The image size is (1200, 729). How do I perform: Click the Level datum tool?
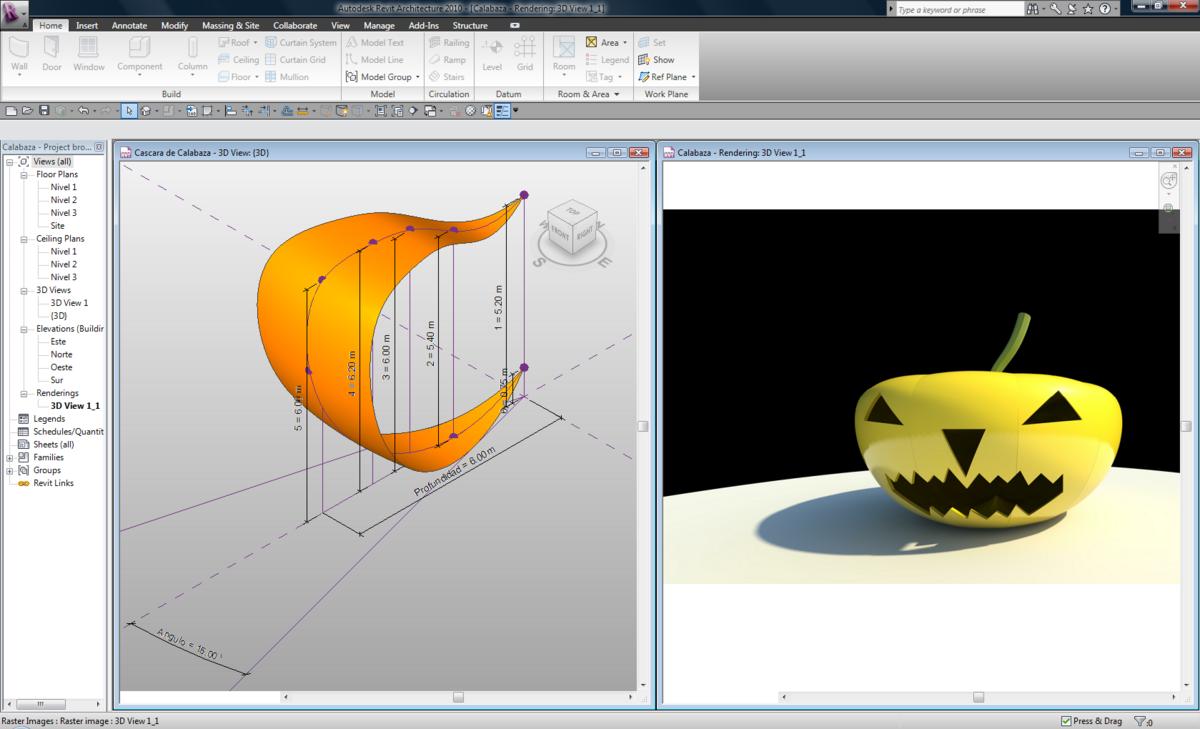click(492, 55)
